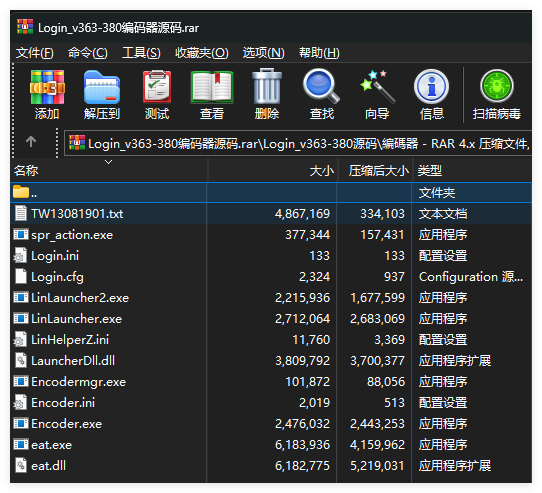Viewport: 542px width, 493px height.
Task: Open the 查看 (View) book icon
Action: point(212,87)
